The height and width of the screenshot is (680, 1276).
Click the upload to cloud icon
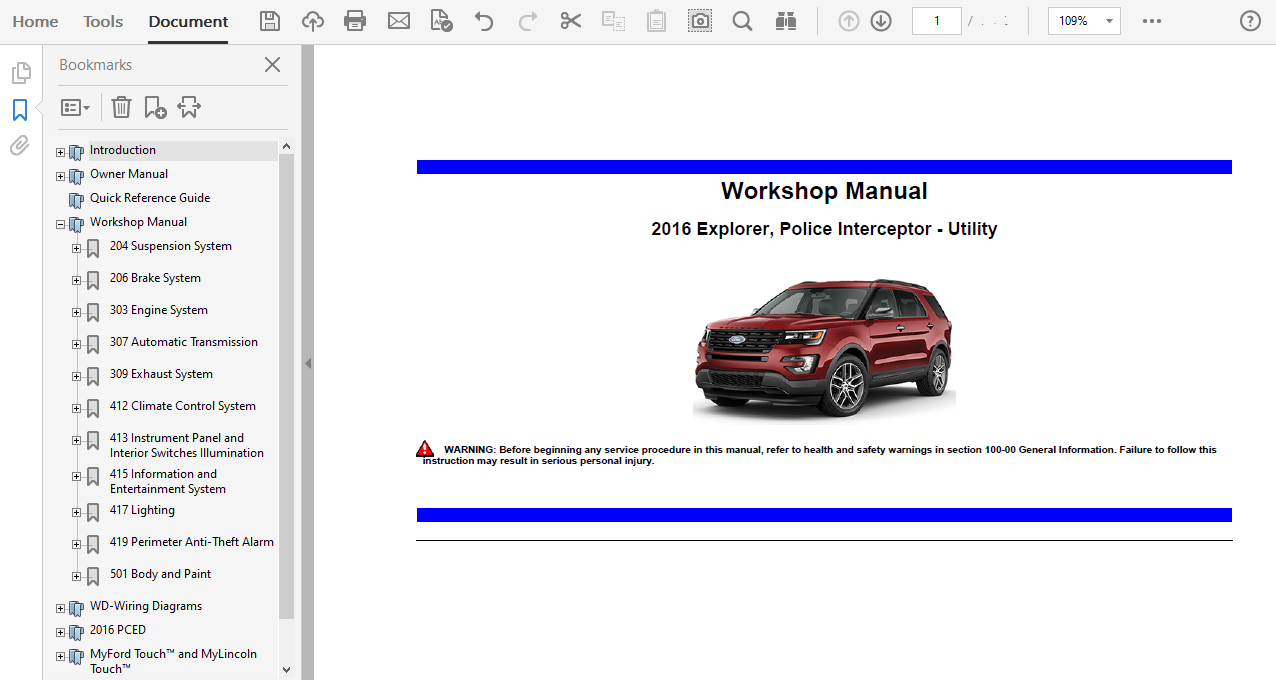pyautogui.click(x=312, y=21)
